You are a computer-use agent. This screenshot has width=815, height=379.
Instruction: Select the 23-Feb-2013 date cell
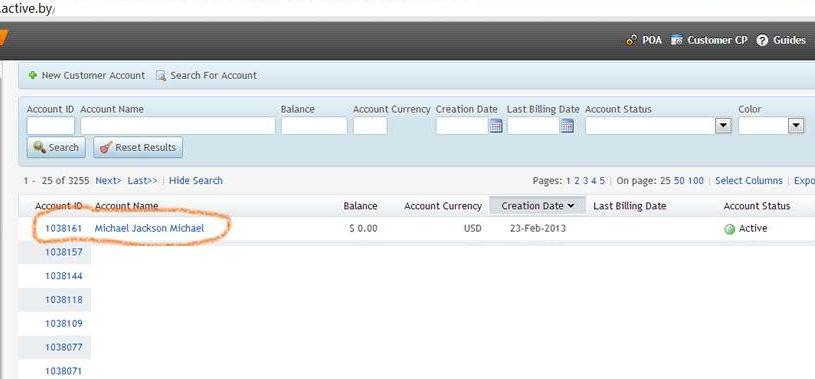538,229
